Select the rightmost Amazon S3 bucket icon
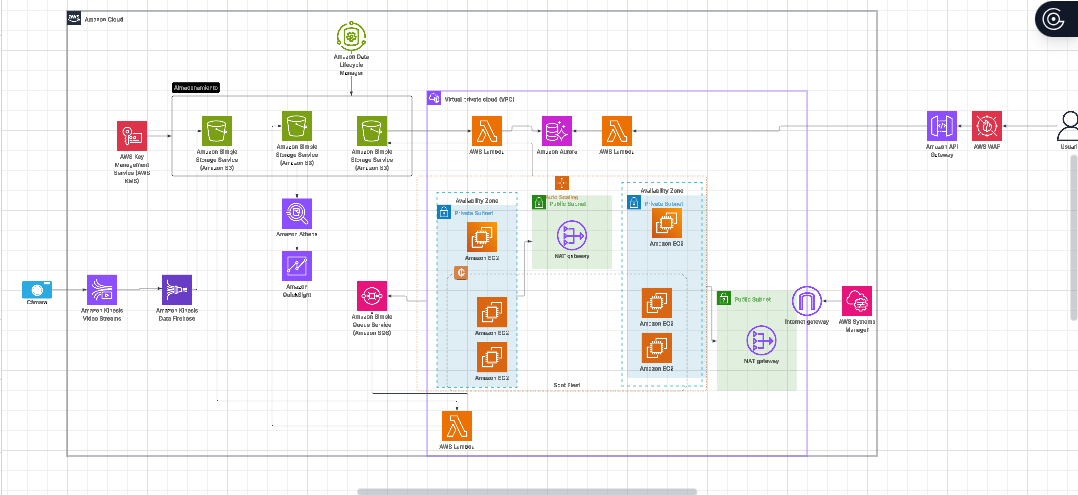The height and width of the screenshot is (495, 1078). (372, 131)
